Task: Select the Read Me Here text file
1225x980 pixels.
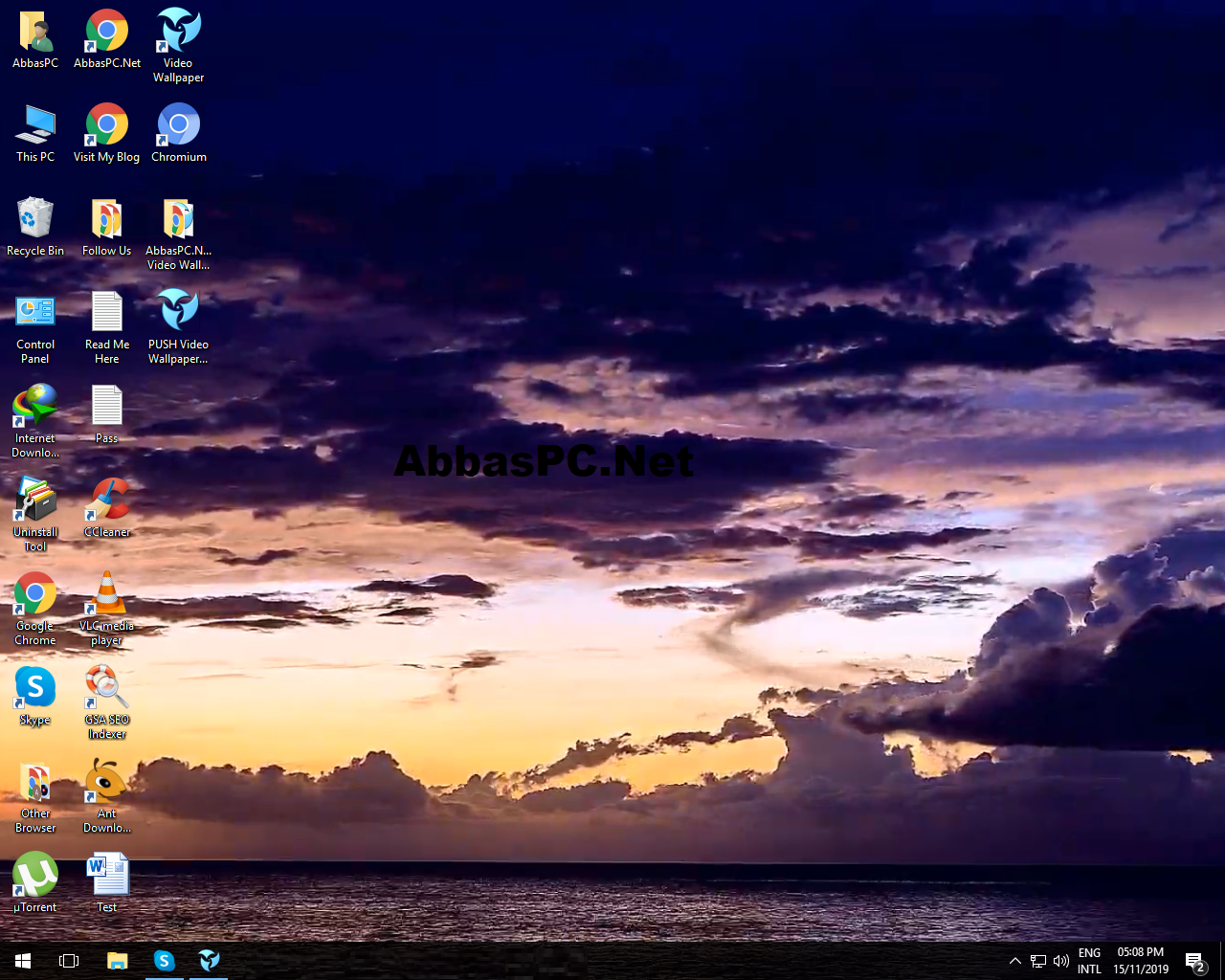Action: [107, 328]
